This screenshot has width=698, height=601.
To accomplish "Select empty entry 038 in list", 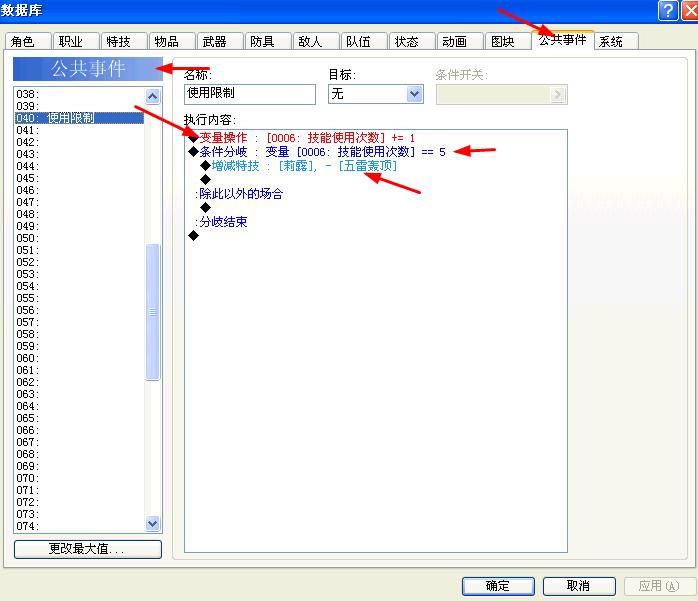I will 79,94.
